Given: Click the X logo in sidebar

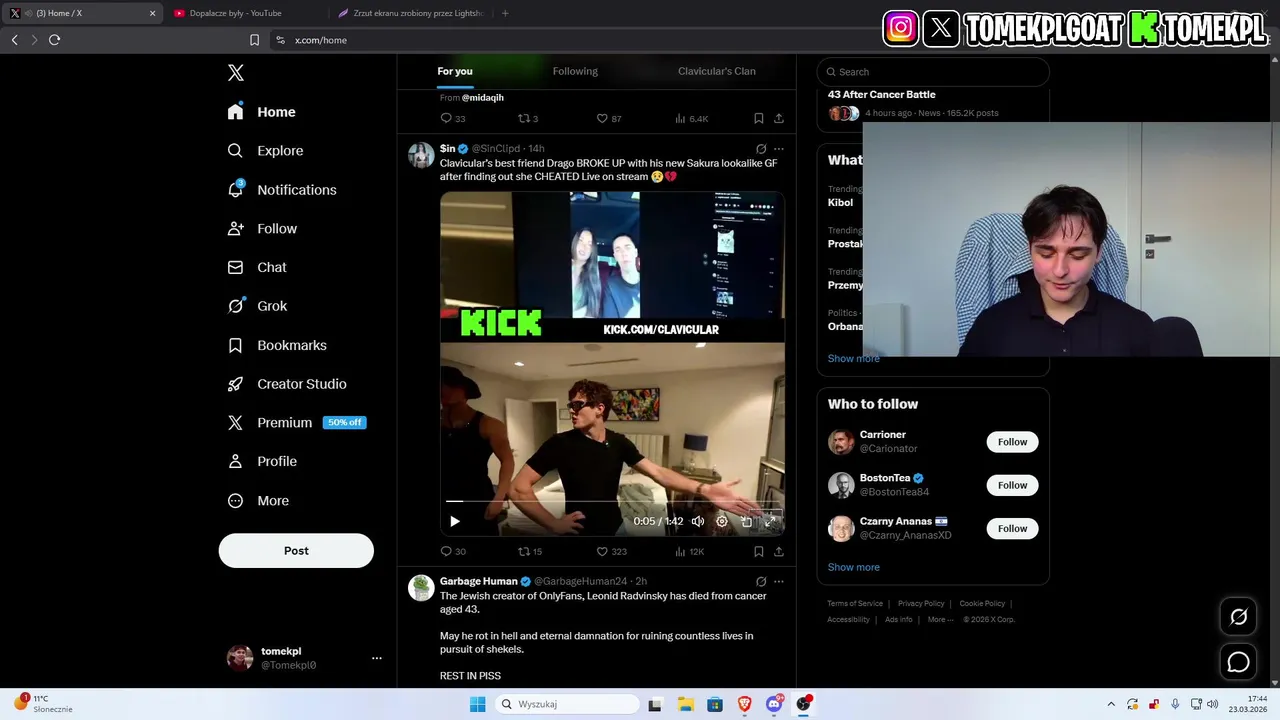Looking at the screenshot, I should click(236, 73).
